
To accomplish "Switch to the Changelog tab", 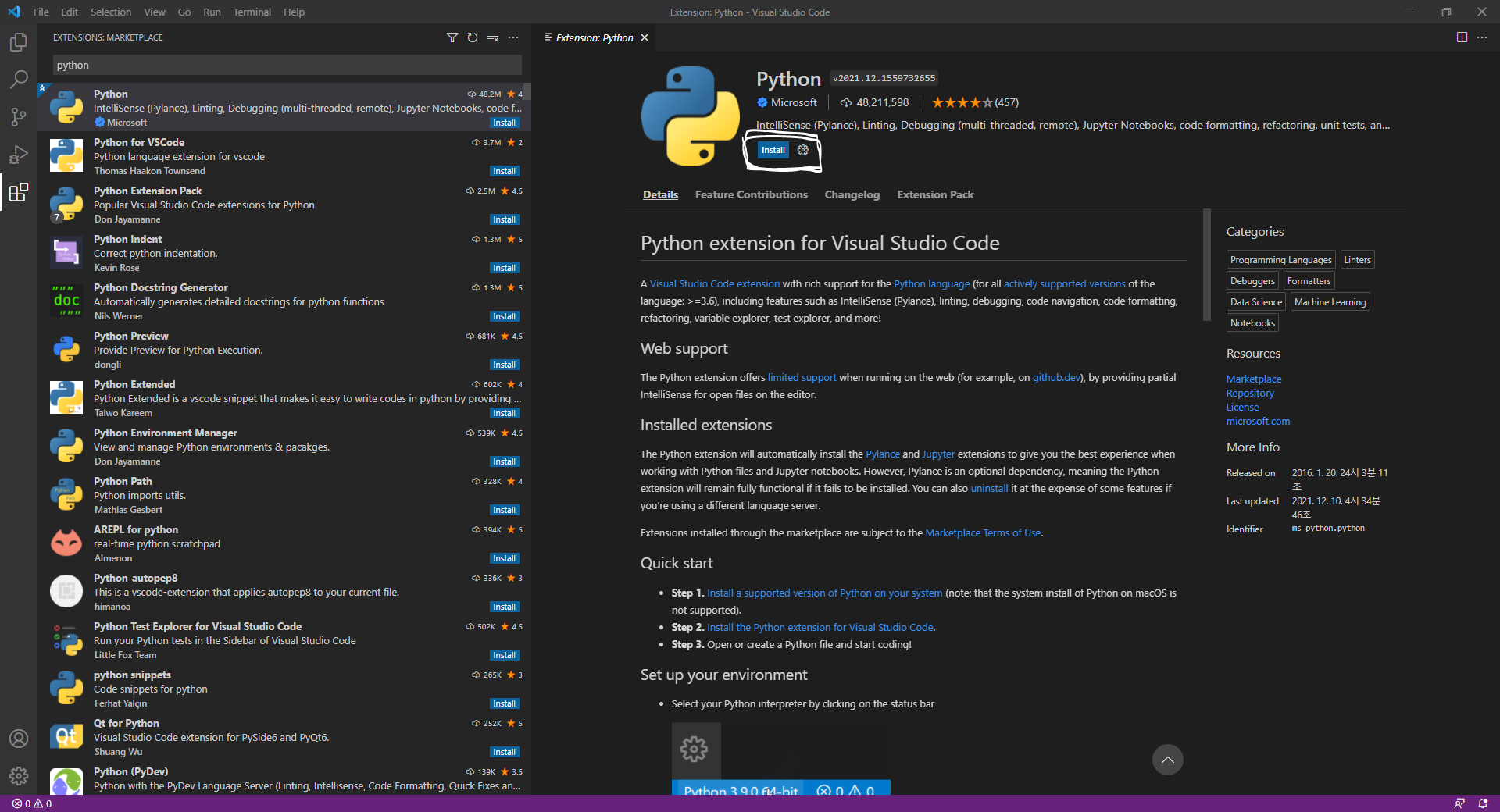I will (x=852, y=194).
